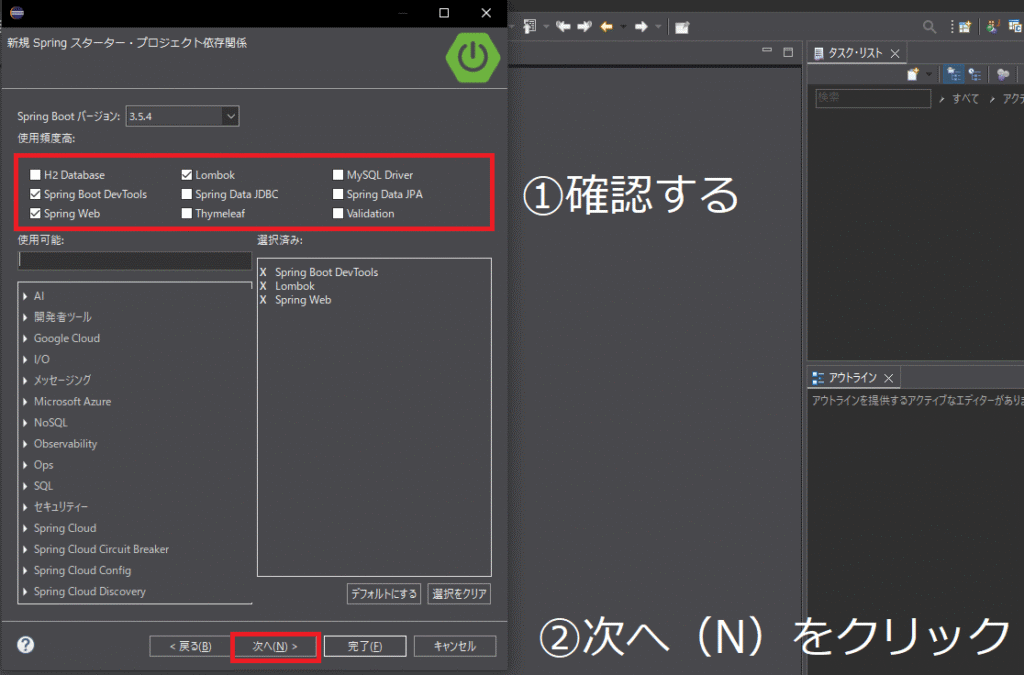Remove Spring Boot DevTools from selected list
Viewport: 1024px width, 675px height.
pos(263,272)
